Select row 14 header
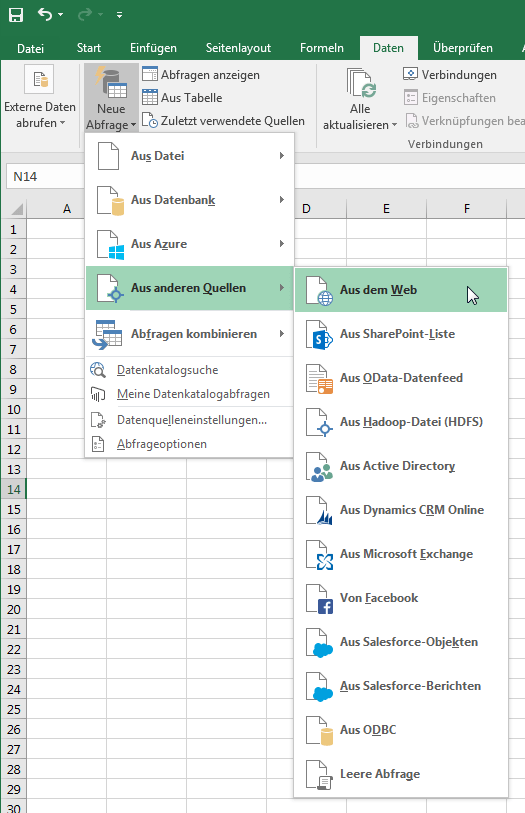 coord(13,489)
